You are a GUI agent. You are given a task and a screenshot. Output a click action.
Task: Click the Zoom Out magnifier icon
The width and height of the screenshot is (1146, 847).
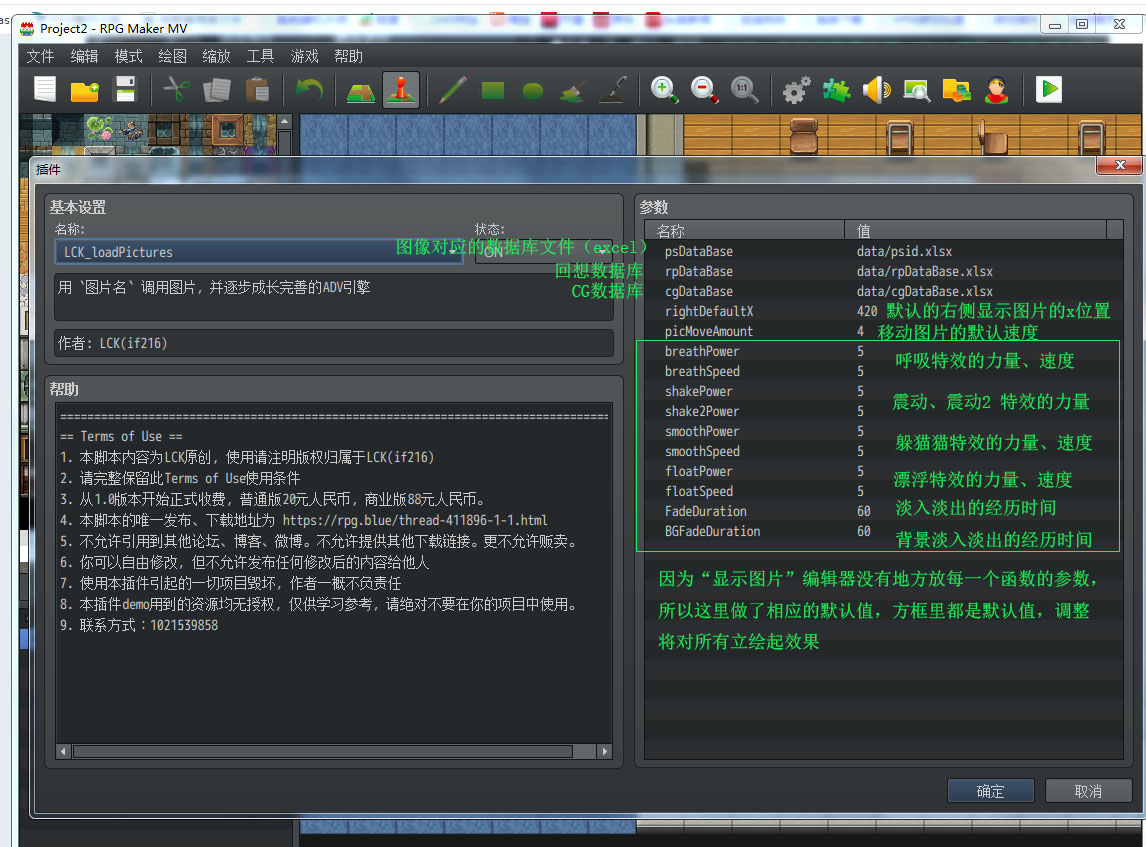click(705, 90)
